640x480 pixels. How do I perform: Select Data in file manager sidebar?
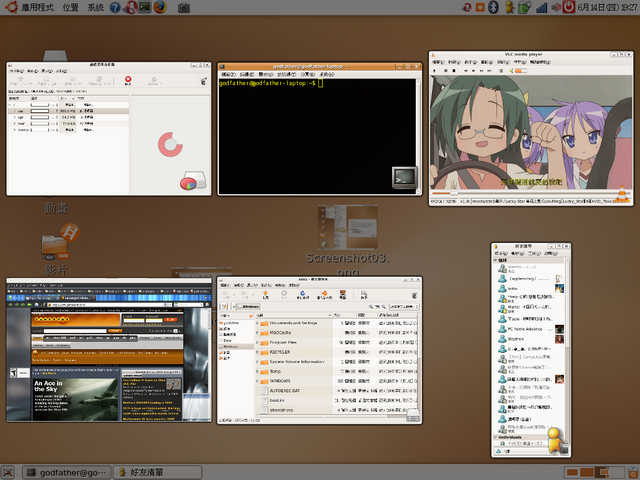[227, 340]
